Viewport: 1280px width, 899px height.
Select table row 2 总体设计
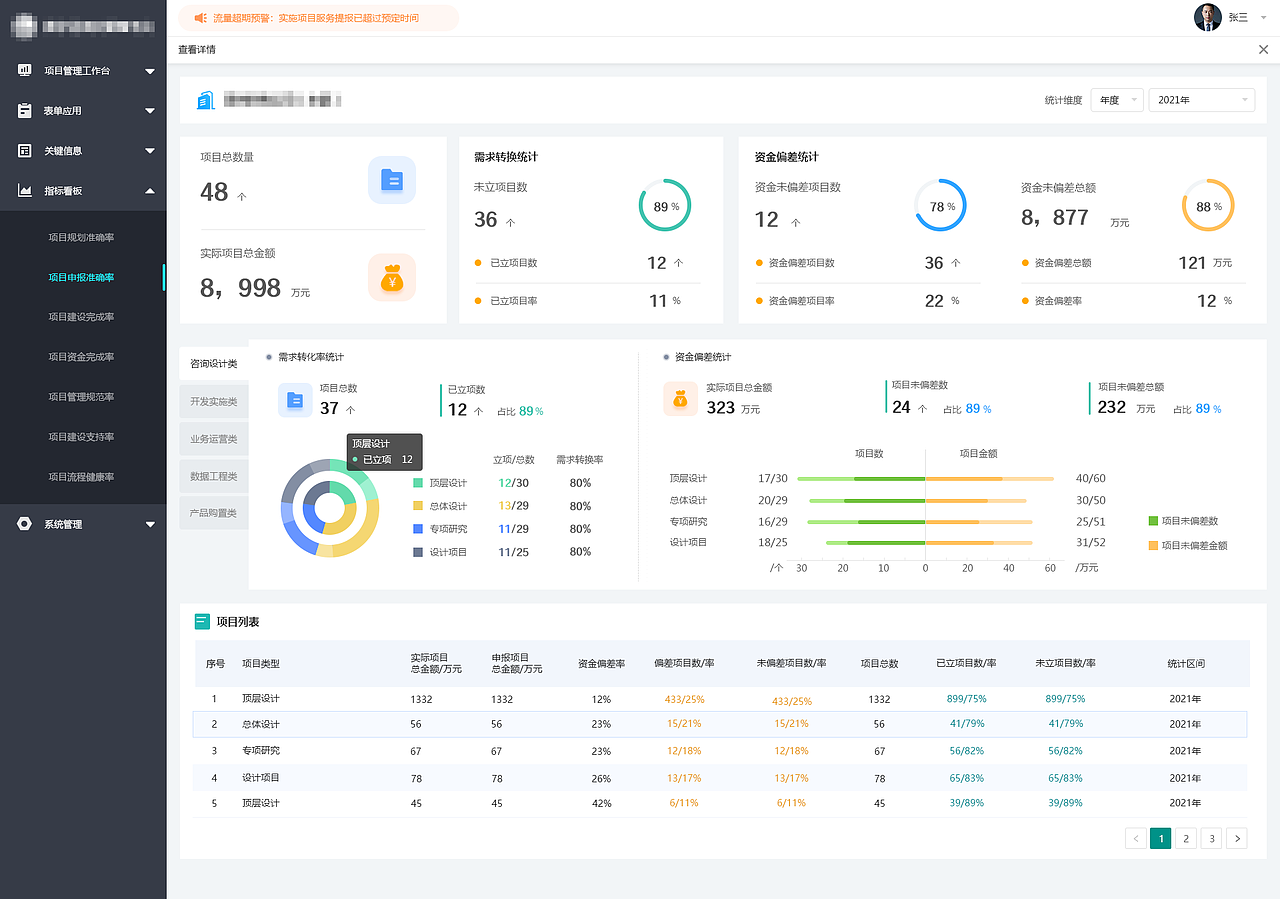coord(720,724)
